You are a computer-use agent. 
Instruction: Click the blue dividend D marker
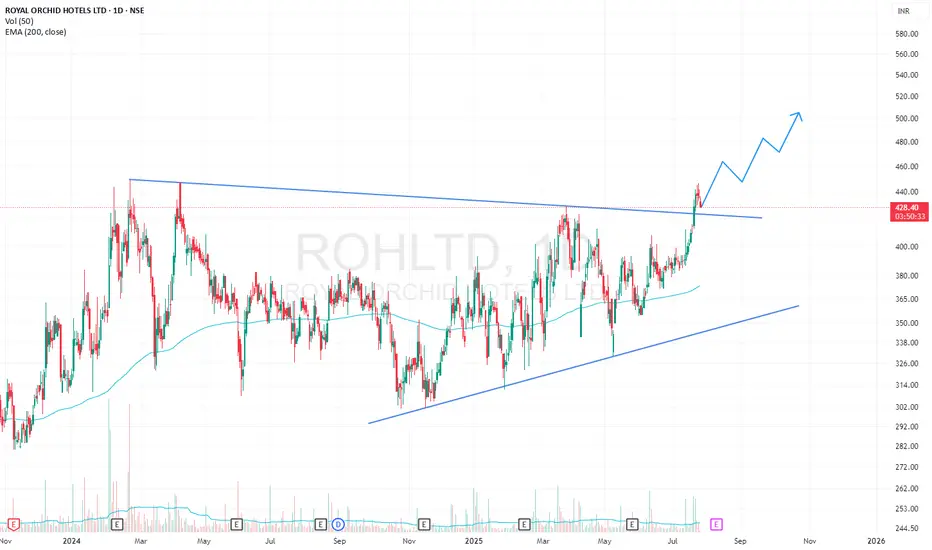[x=338, y=524]
